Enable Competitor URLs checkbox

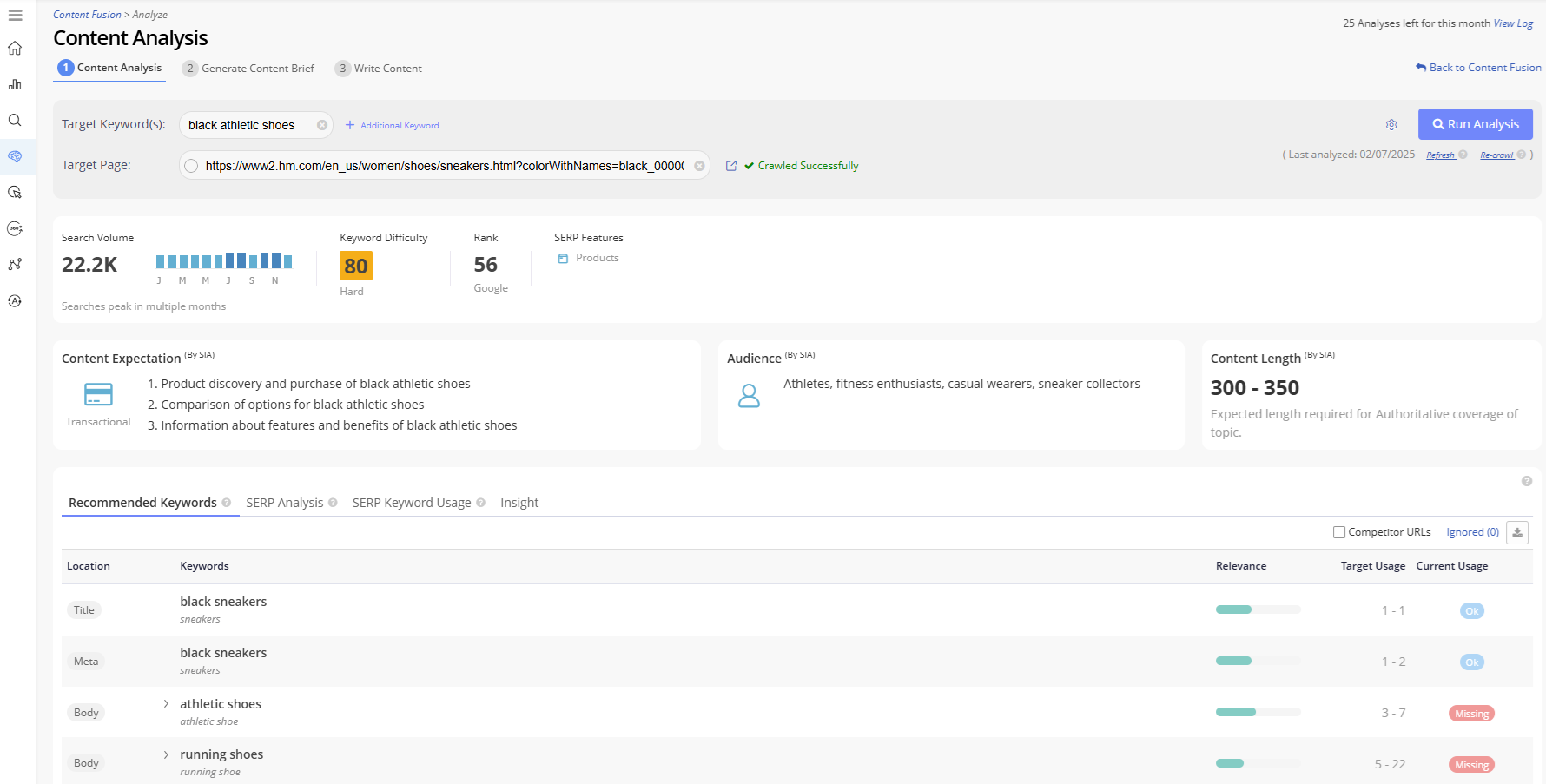pyautogui.click(x=1339, y=532)
